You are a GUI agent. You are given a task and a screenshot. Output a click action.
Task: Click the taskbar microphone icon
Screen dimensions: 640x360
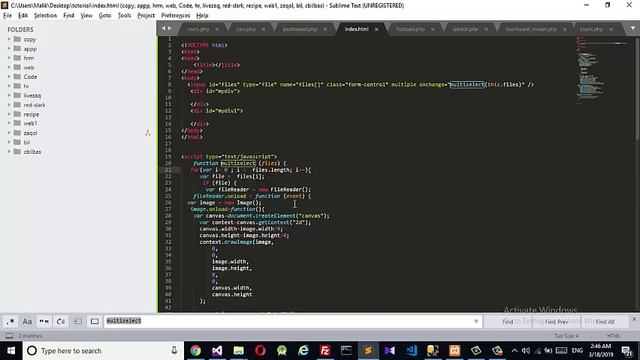(x=174, y=351)
